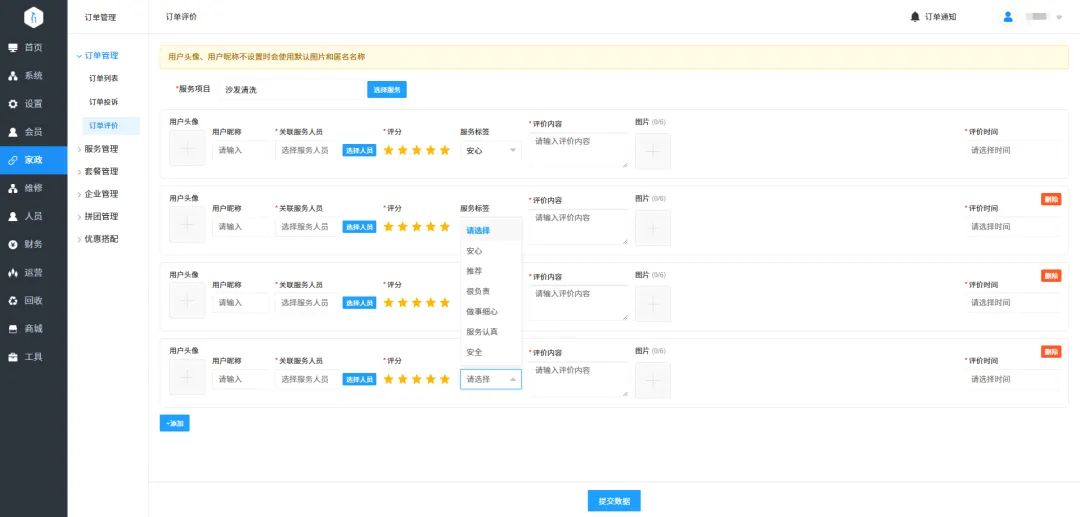Expand the 服务管理 menu group
Viewport: 1080px width, 517px height.
tap(97, 149)
